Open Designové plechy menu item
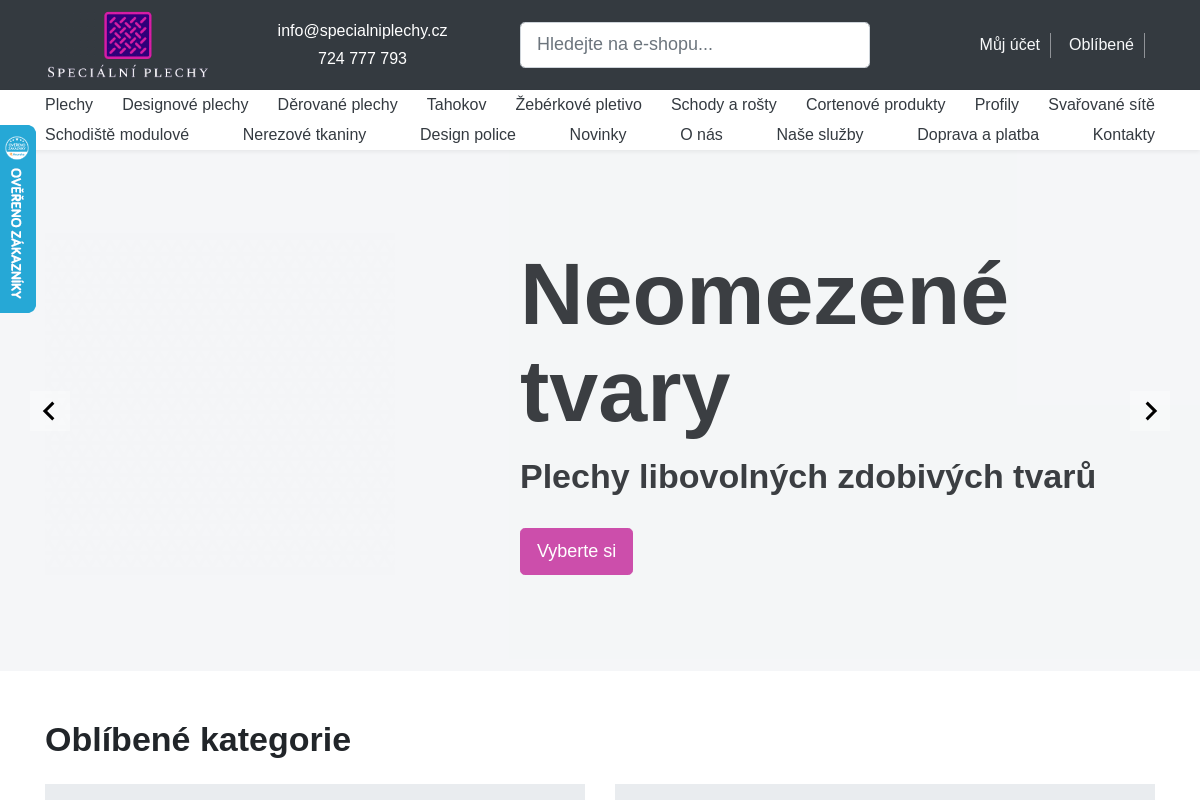Image resolution: width=1200 pixels, height=800 pixels. click(185, 105)
